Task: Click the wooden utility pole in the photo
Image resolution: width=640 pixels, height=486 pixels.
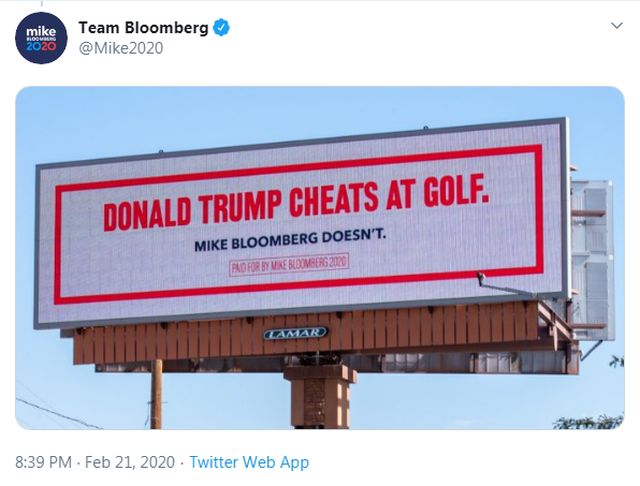Action: [x=156, y=393]
